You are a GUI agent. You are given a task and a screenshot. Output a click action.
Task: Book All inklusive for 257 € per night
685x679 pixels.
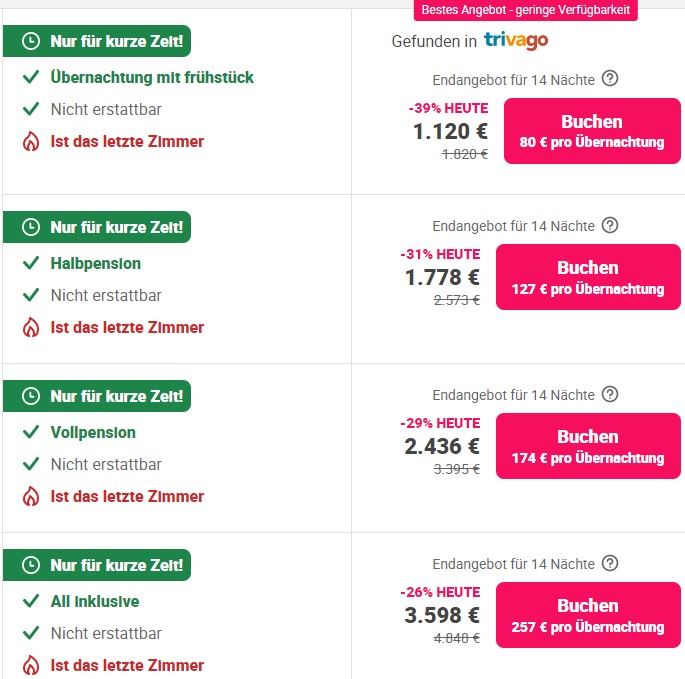[x=588, y=615]
